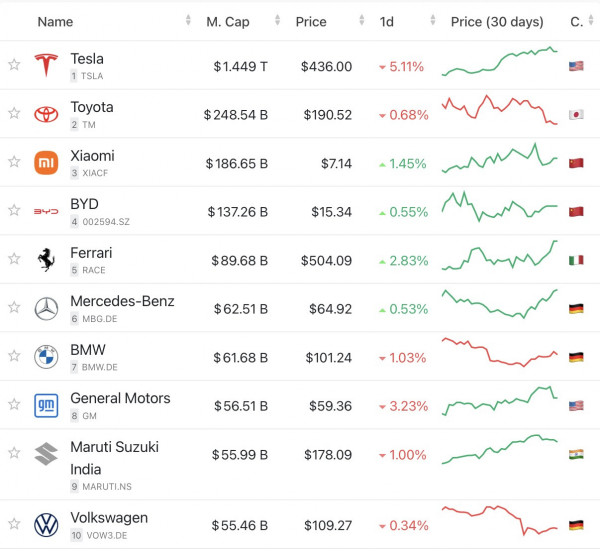The height and width of the screenshot is (553, 600).
Task: Toggle favorite star for Tesla
Action: pyautogui.click(x=14, y=66)
